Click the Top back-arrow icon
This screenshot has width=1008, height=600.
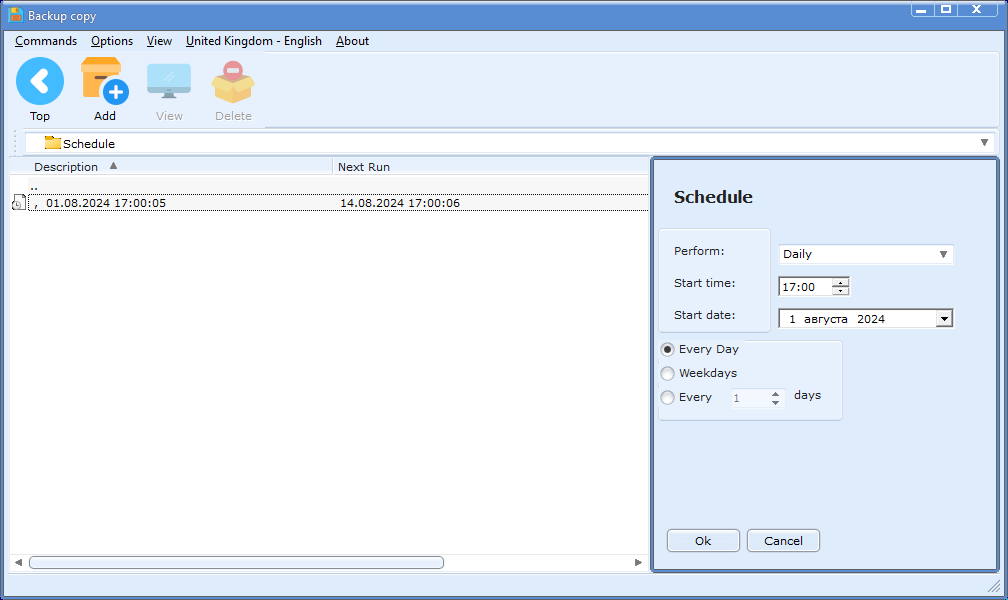[40, 82]
